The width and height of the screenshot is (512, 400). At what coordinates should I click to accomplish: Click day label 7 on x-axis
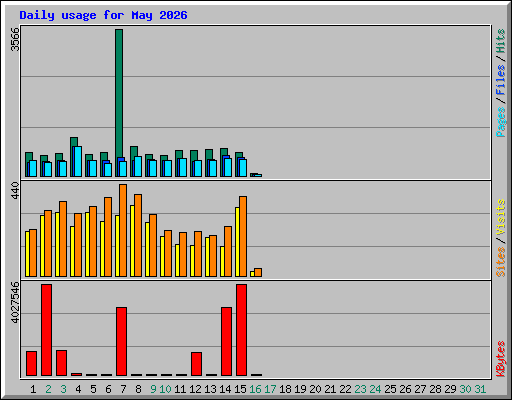(123, 389)
